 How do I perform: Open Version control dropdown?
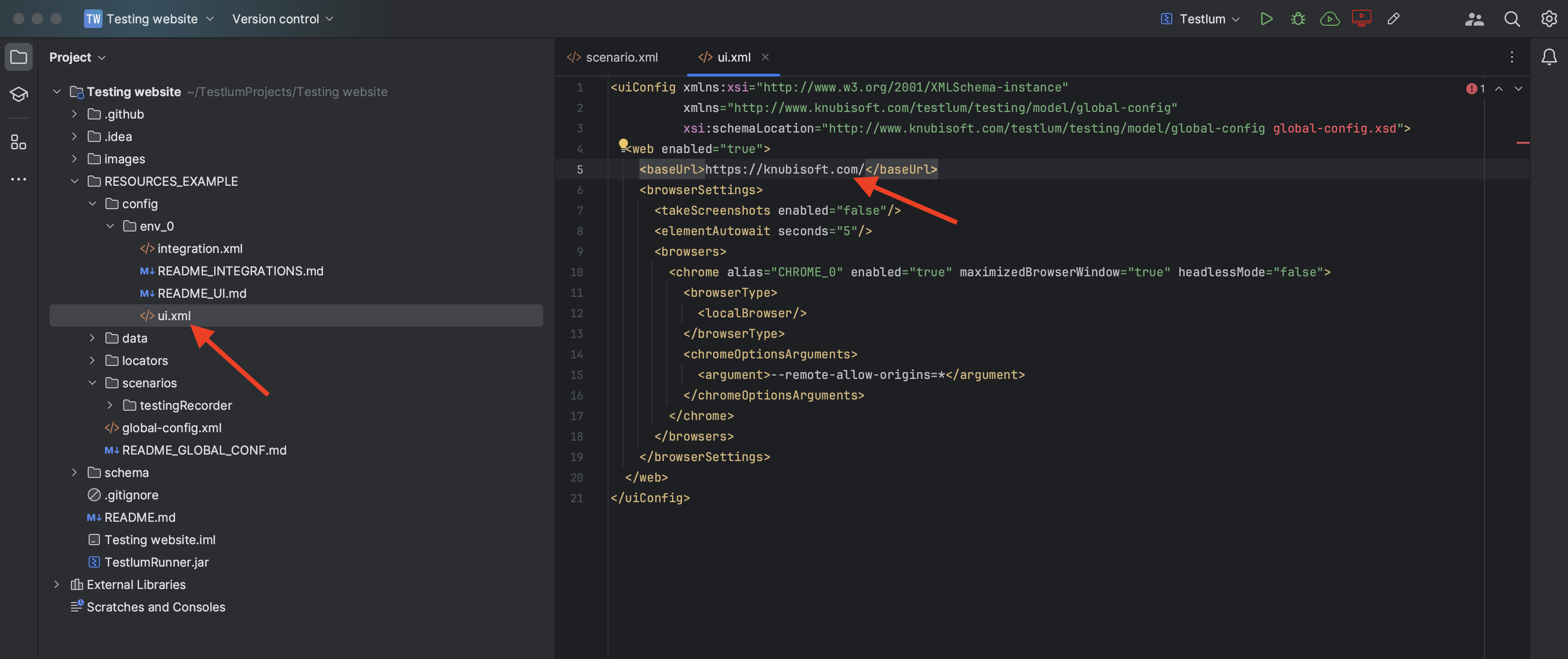(x=283, y=19)
